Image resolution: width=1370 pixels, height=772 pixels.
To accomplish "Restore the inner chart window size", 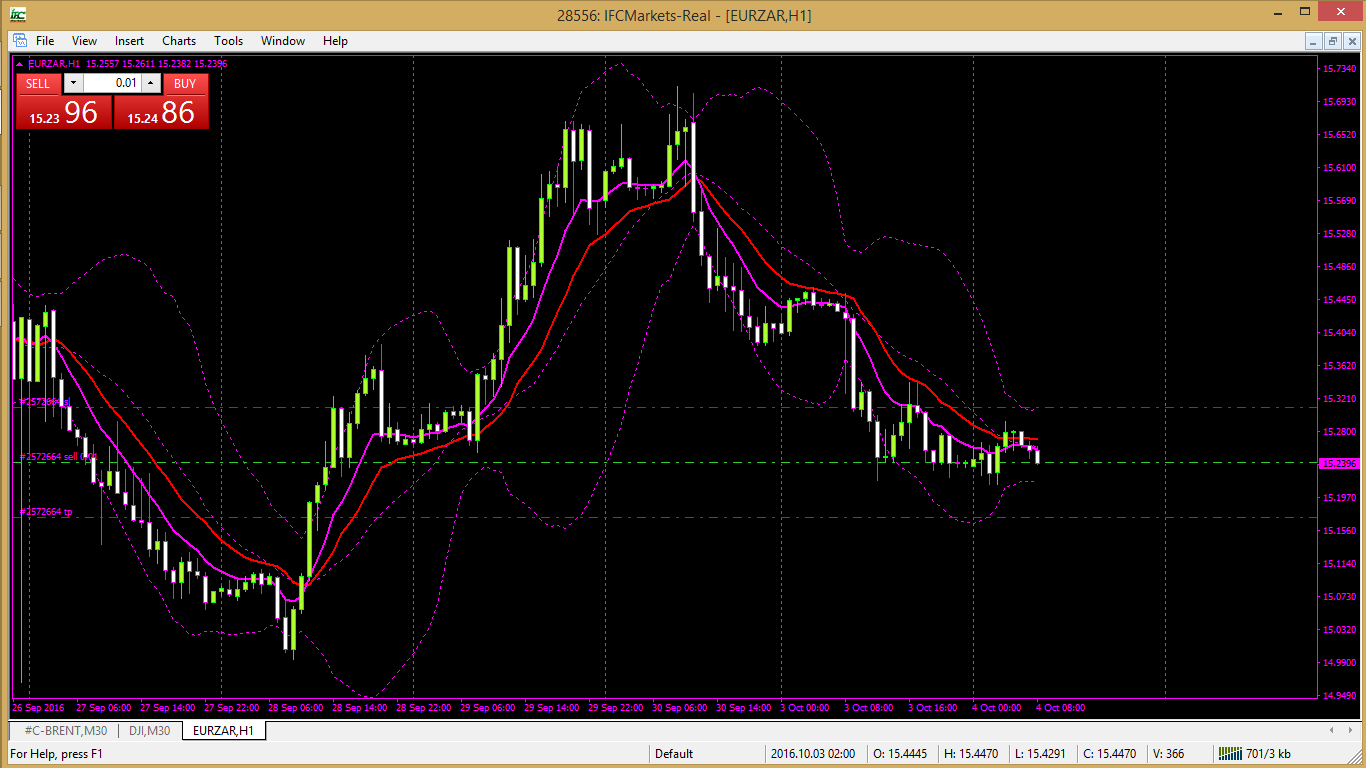I will coord(1332,41).
